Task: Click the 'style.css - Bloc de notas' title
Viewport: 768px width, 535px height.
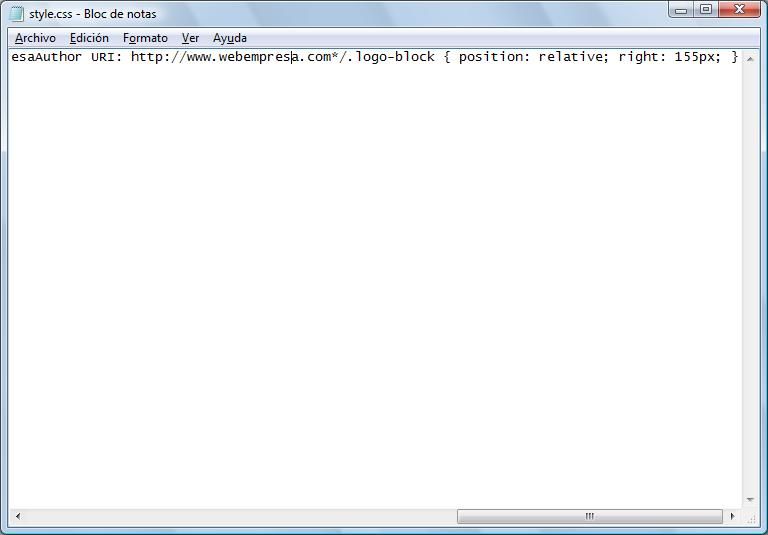Action: 93,14
